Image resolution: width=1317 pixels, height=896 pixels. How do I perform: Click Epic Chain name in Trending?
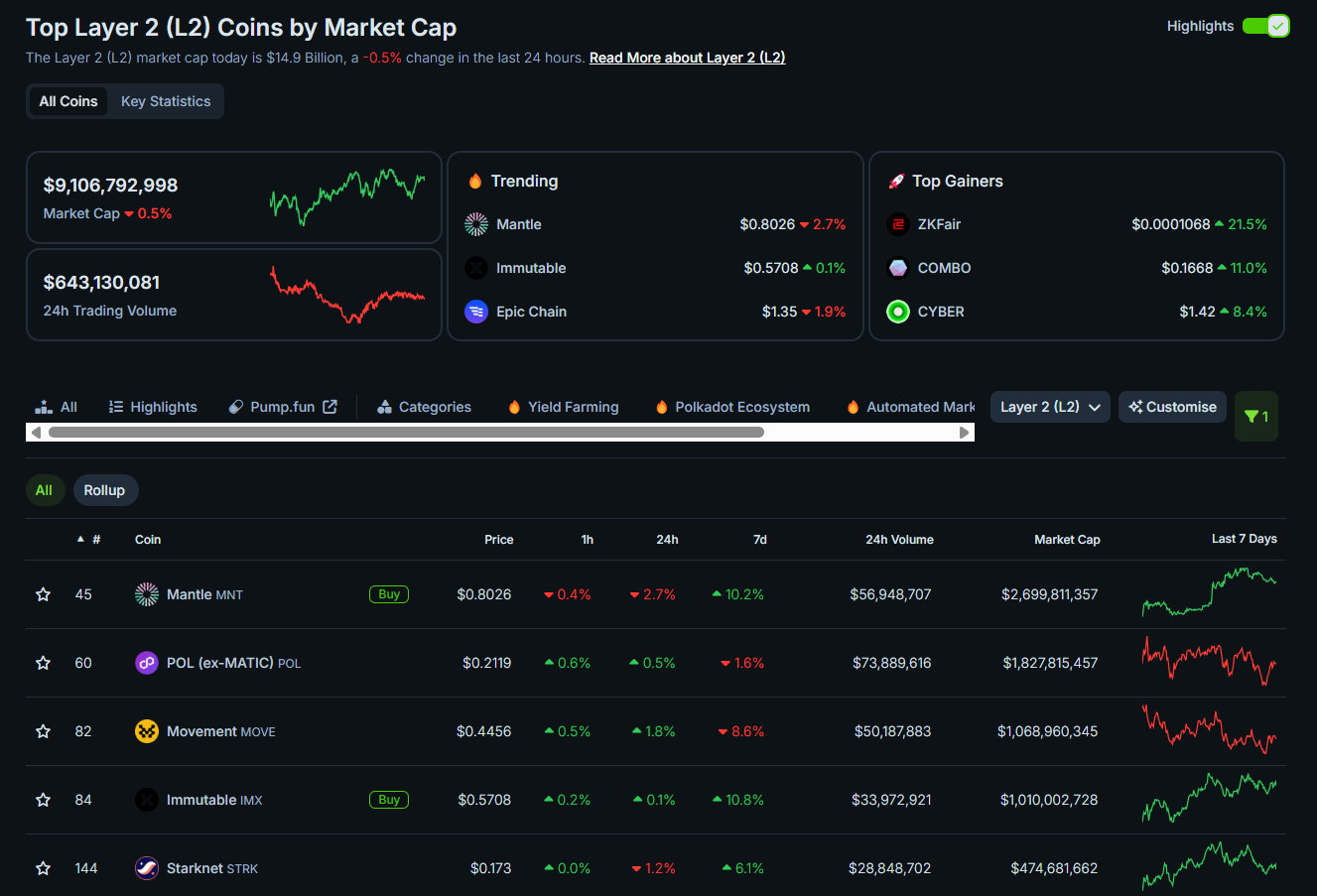(x=531, y=312)
